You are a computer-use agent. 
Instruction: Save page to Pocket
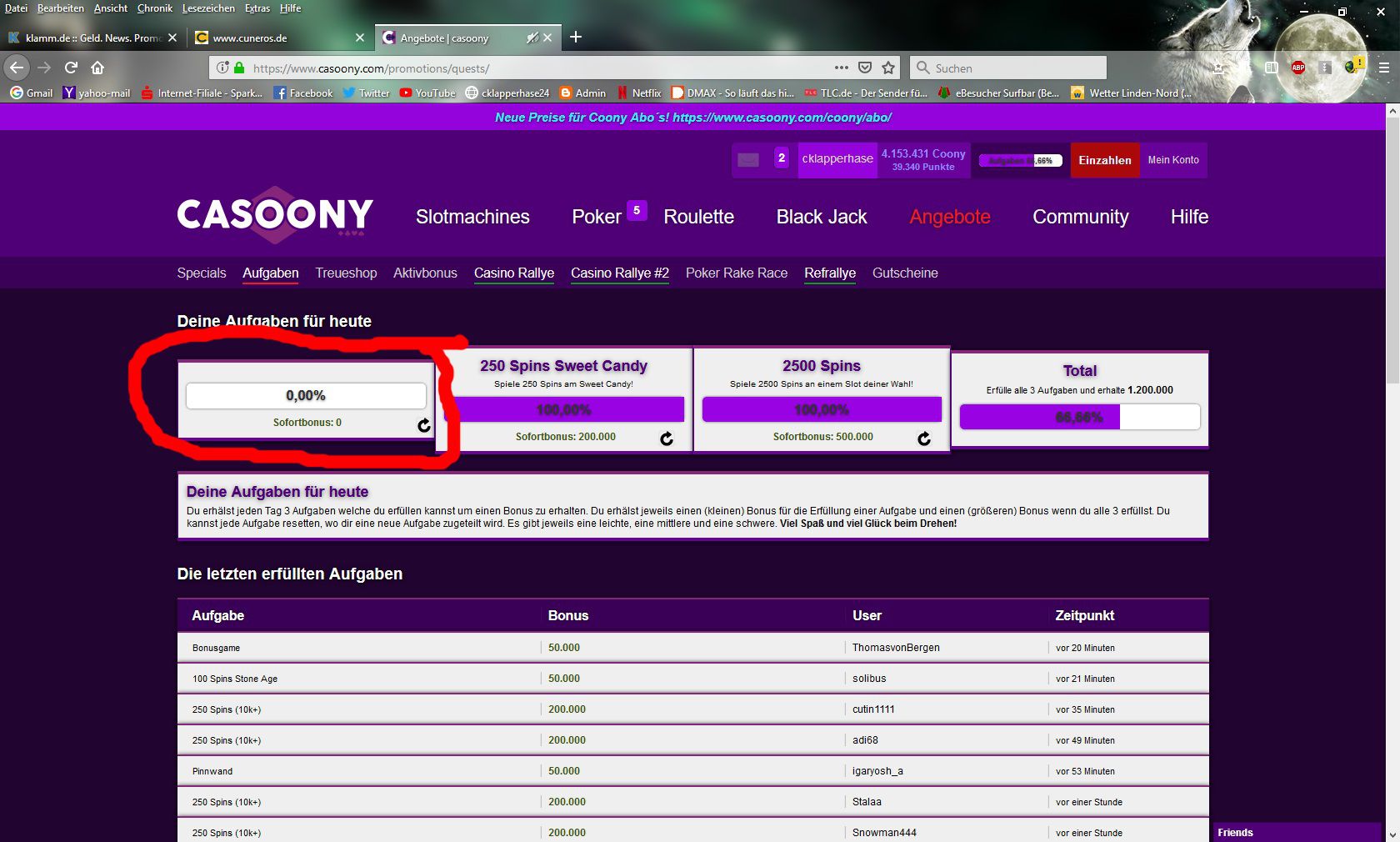coord(865,68)
